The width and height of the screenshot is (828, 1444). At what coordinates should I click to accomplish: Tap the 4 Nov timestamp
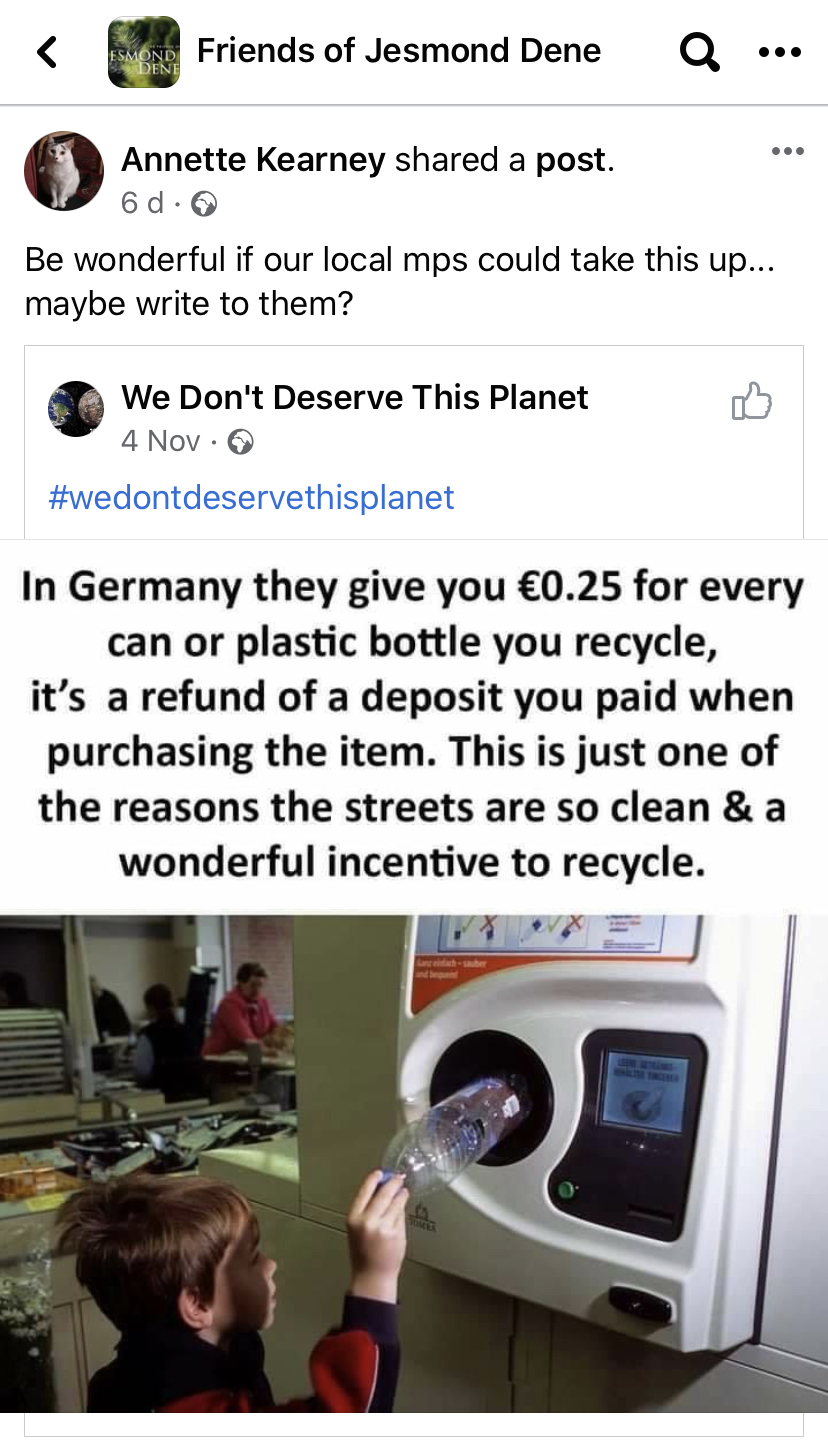pyautogui.click(x=161, y=441)
